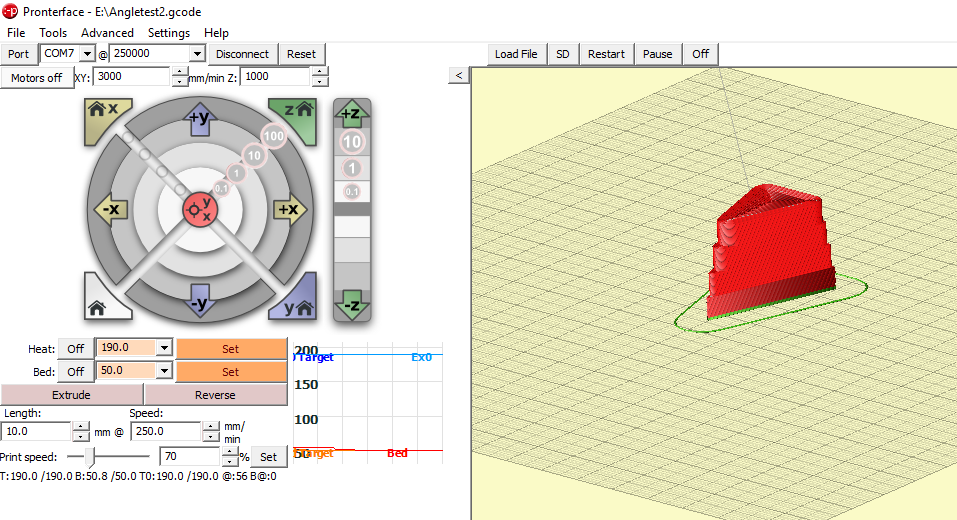Click Disconnect button
The image size is (957, 520).
(242, 54)
